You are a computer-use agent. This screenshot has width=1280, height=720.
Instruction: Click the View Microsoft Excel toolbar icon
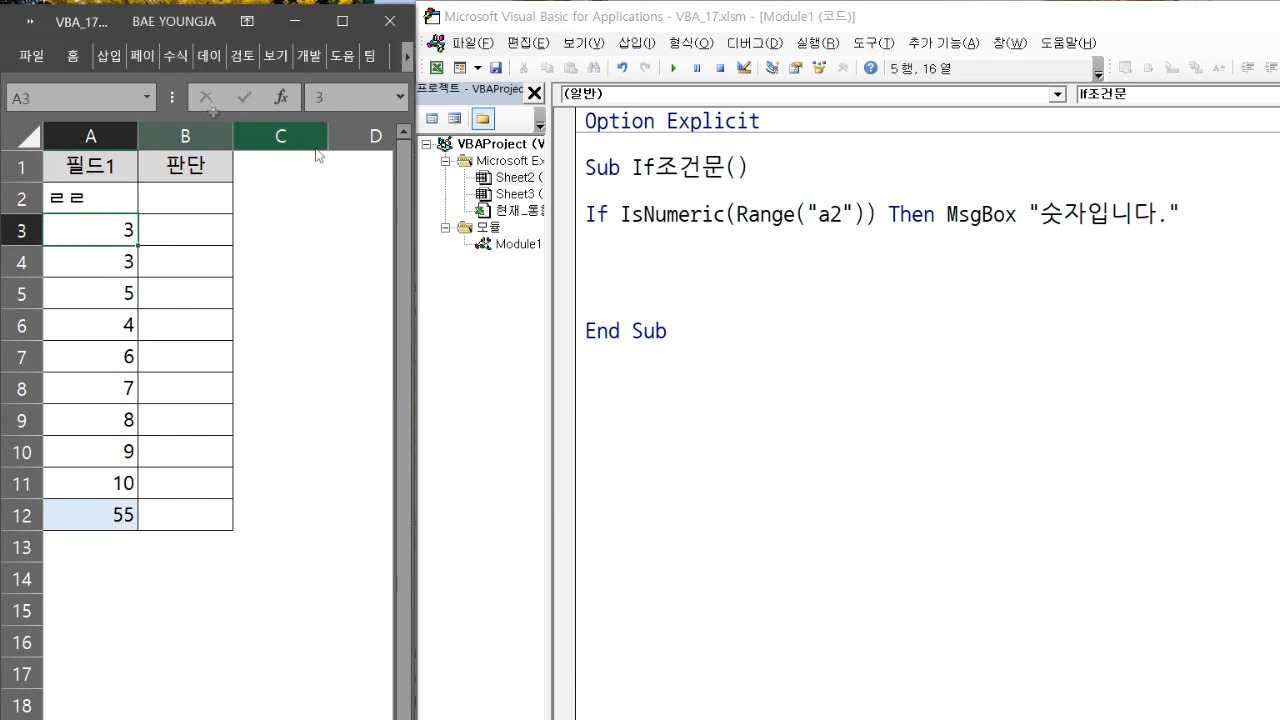click(437, 68)
